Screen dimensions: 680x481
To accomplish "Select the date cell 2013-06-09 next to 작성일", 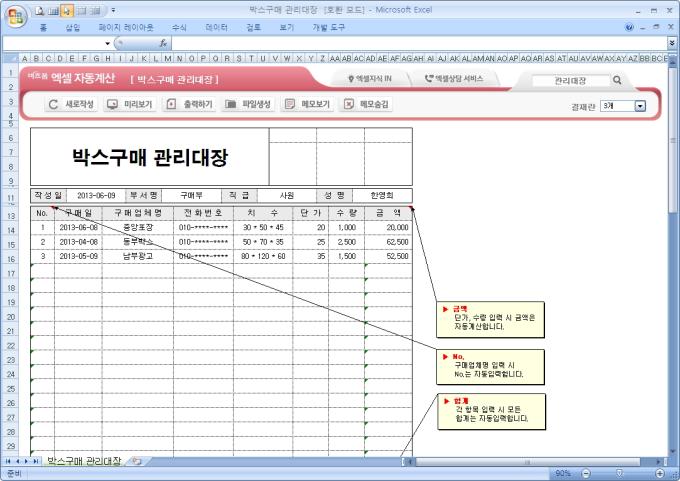I will point(96,196).
